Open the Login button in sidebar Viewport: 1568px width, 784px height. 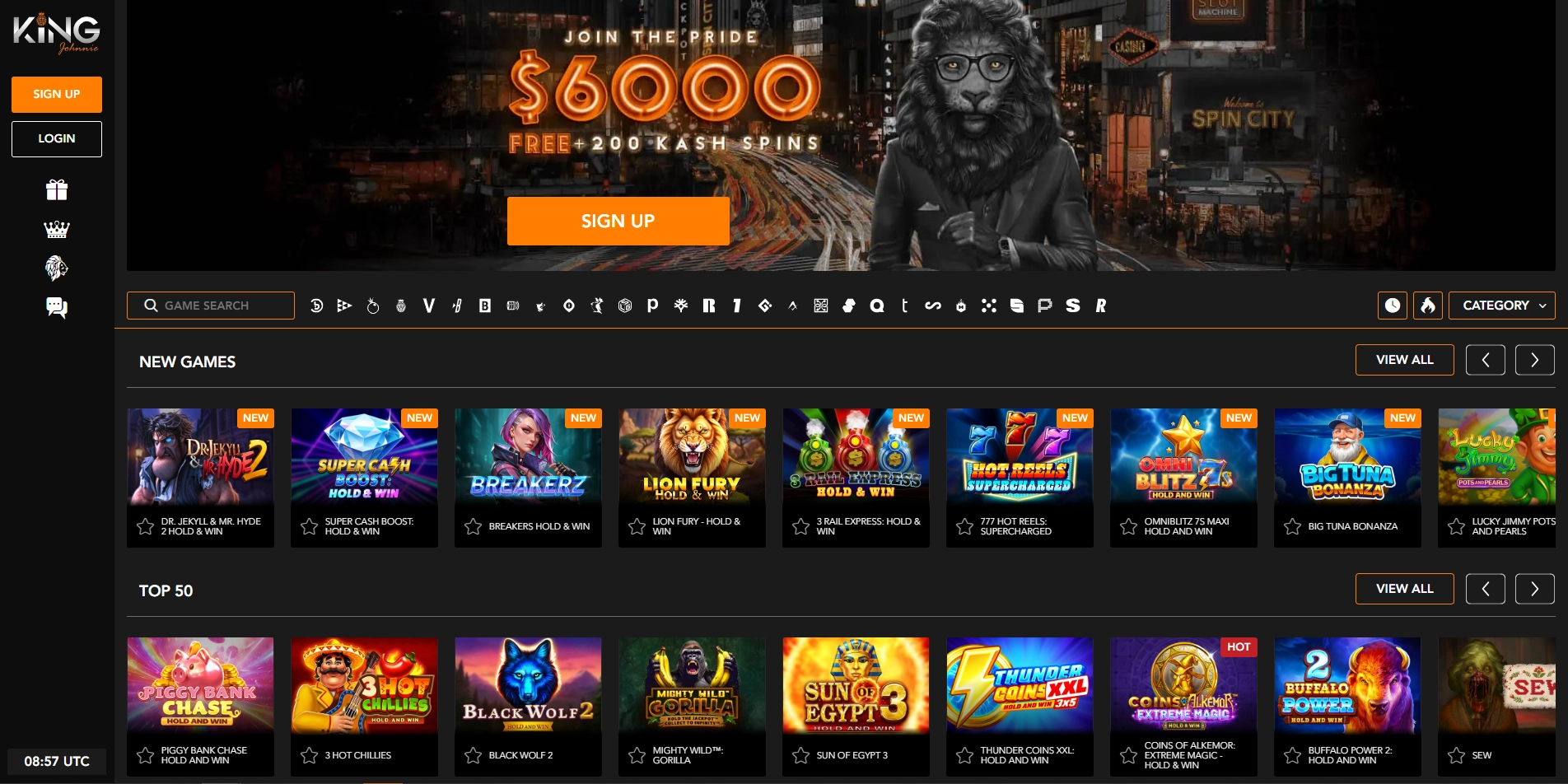57,139
